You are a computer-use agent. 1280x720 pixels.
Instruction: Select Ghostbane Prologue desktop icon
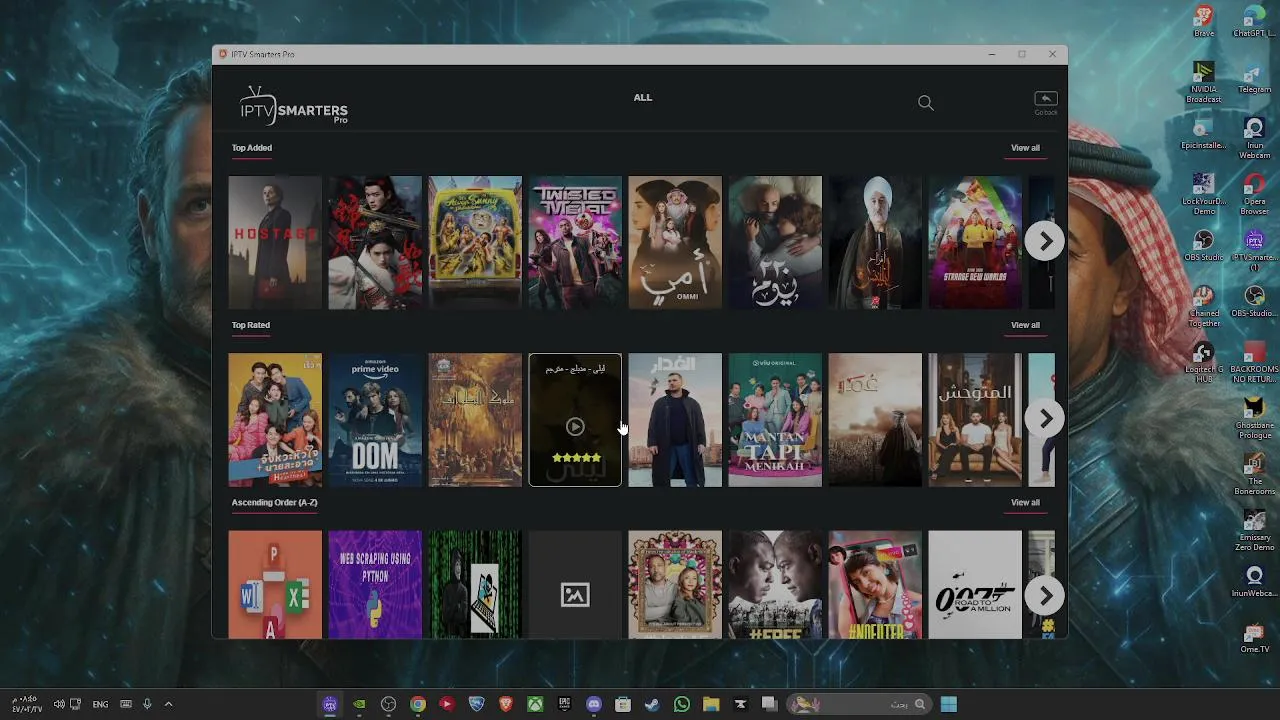pos(1254,418)
